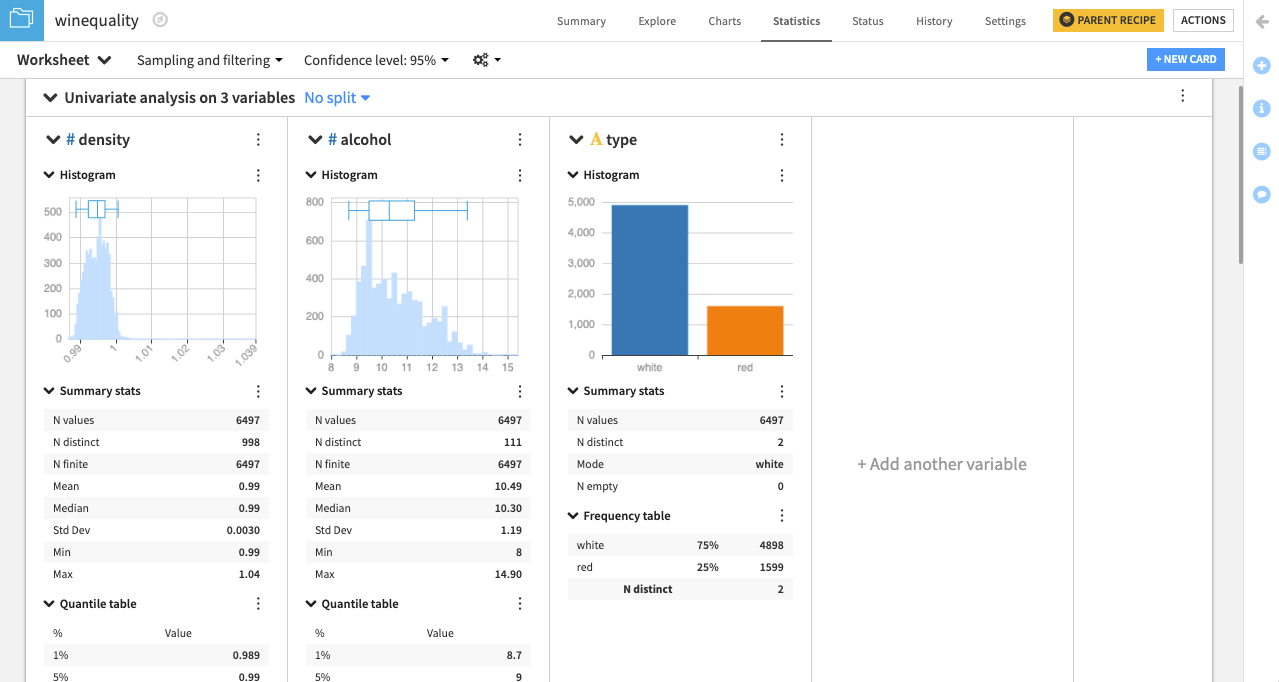Open the settings gear in the worksheet toolbar

[x=481, y=59]
